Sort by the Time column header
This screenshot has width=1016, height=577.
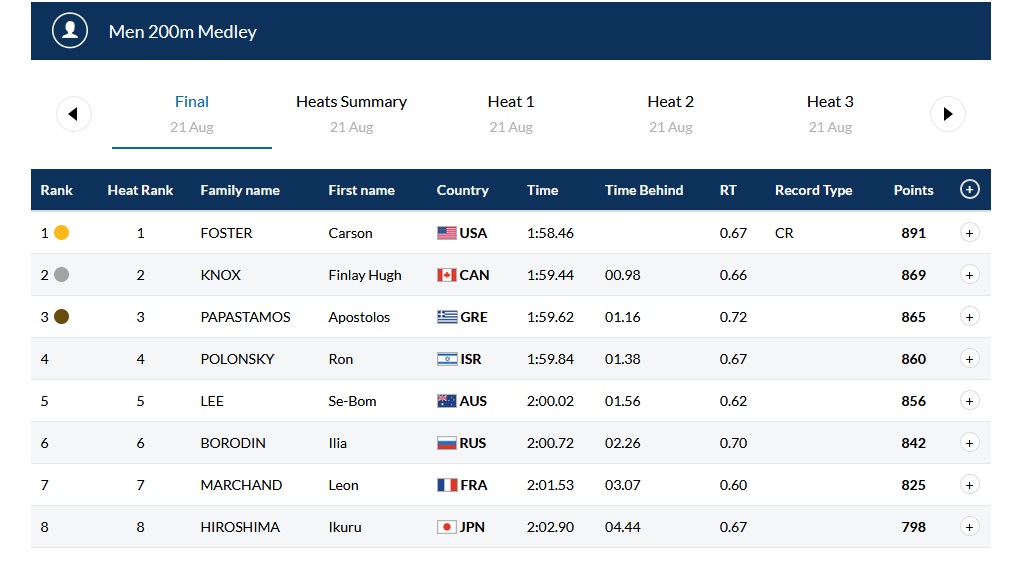coord(542,190)
